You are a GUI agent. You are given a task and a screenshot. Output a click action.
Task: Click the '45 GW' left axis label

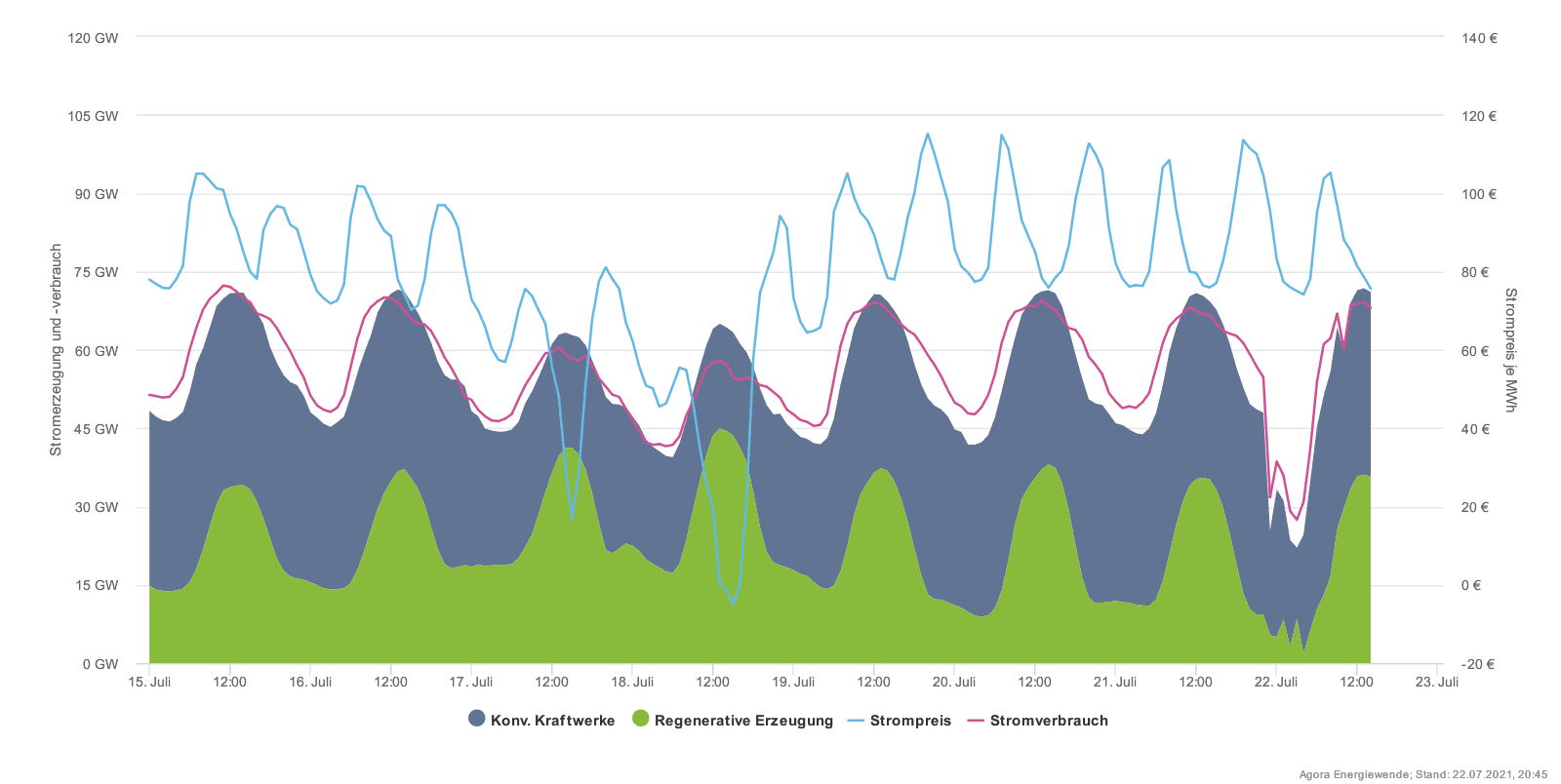[x=97, y=429]
